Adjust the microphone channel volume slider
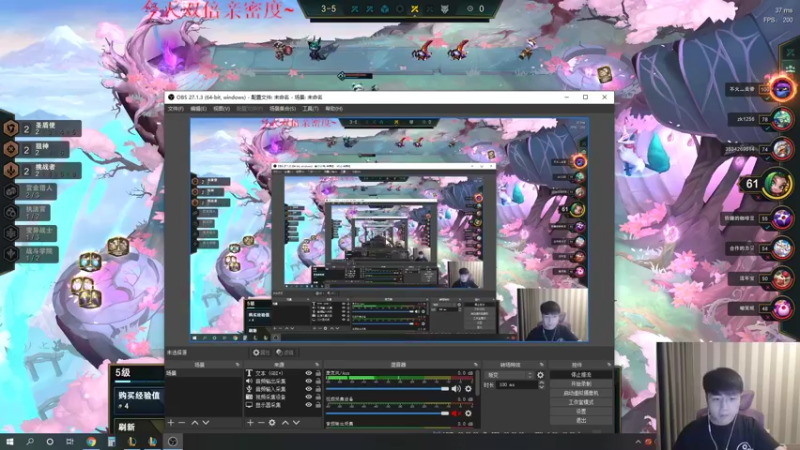Image resolution: width=800 pixels, height=450 pixels. click(387, 389)
